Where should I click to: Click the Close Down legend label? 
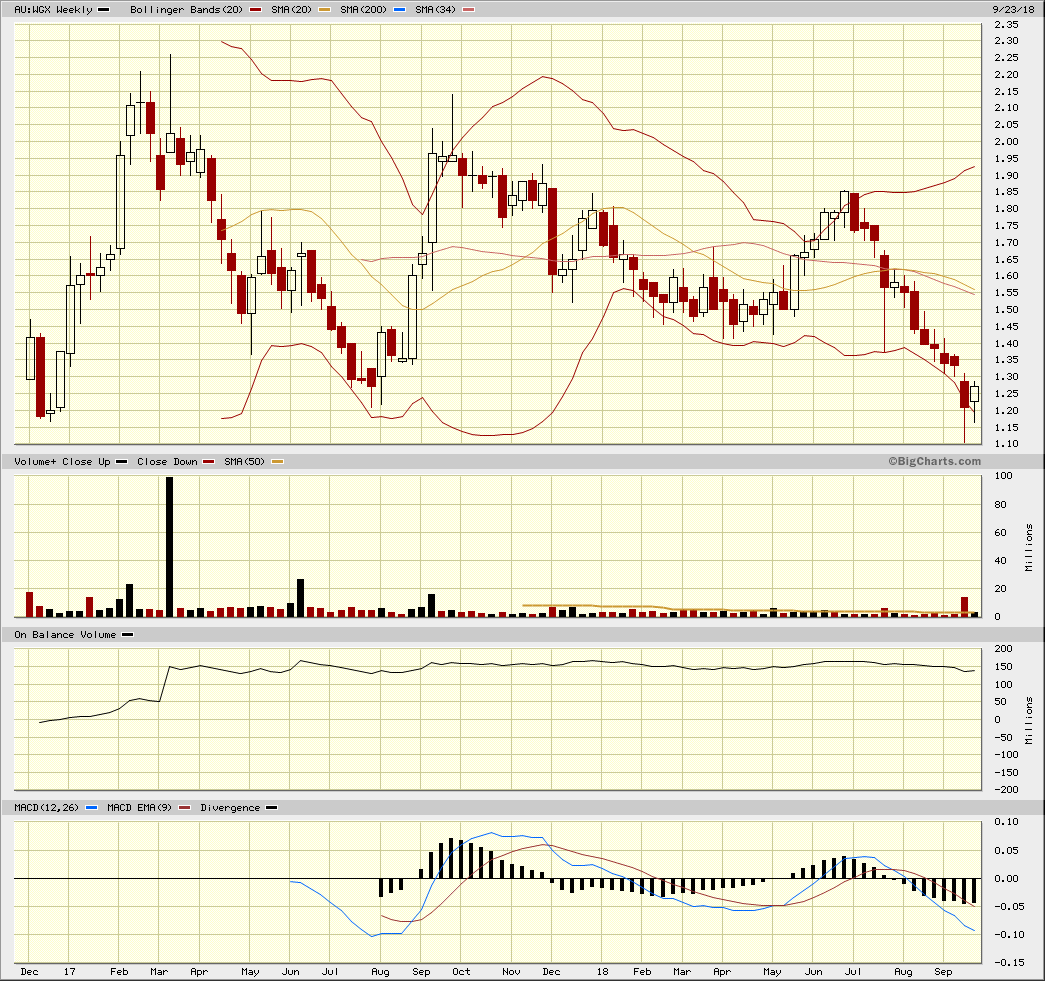167,461
